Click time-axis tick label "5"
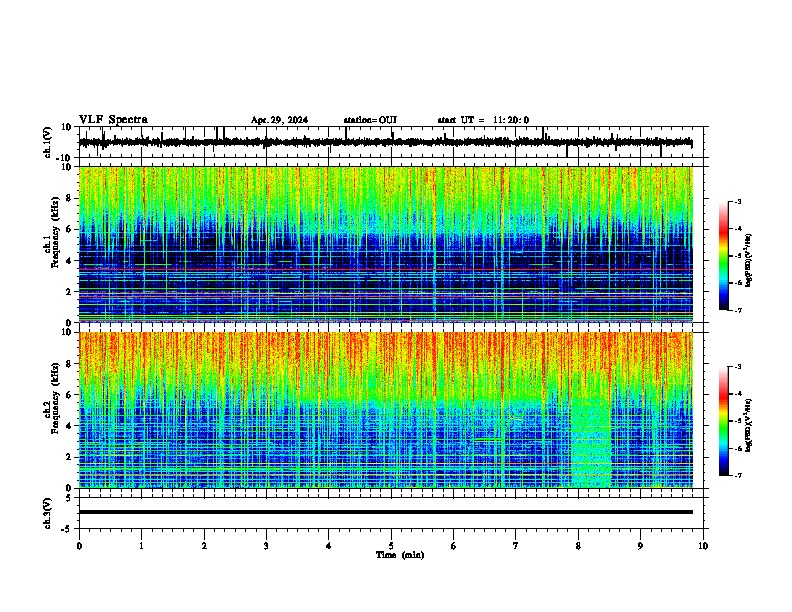The image size is (792, 612). coord(391,546)
